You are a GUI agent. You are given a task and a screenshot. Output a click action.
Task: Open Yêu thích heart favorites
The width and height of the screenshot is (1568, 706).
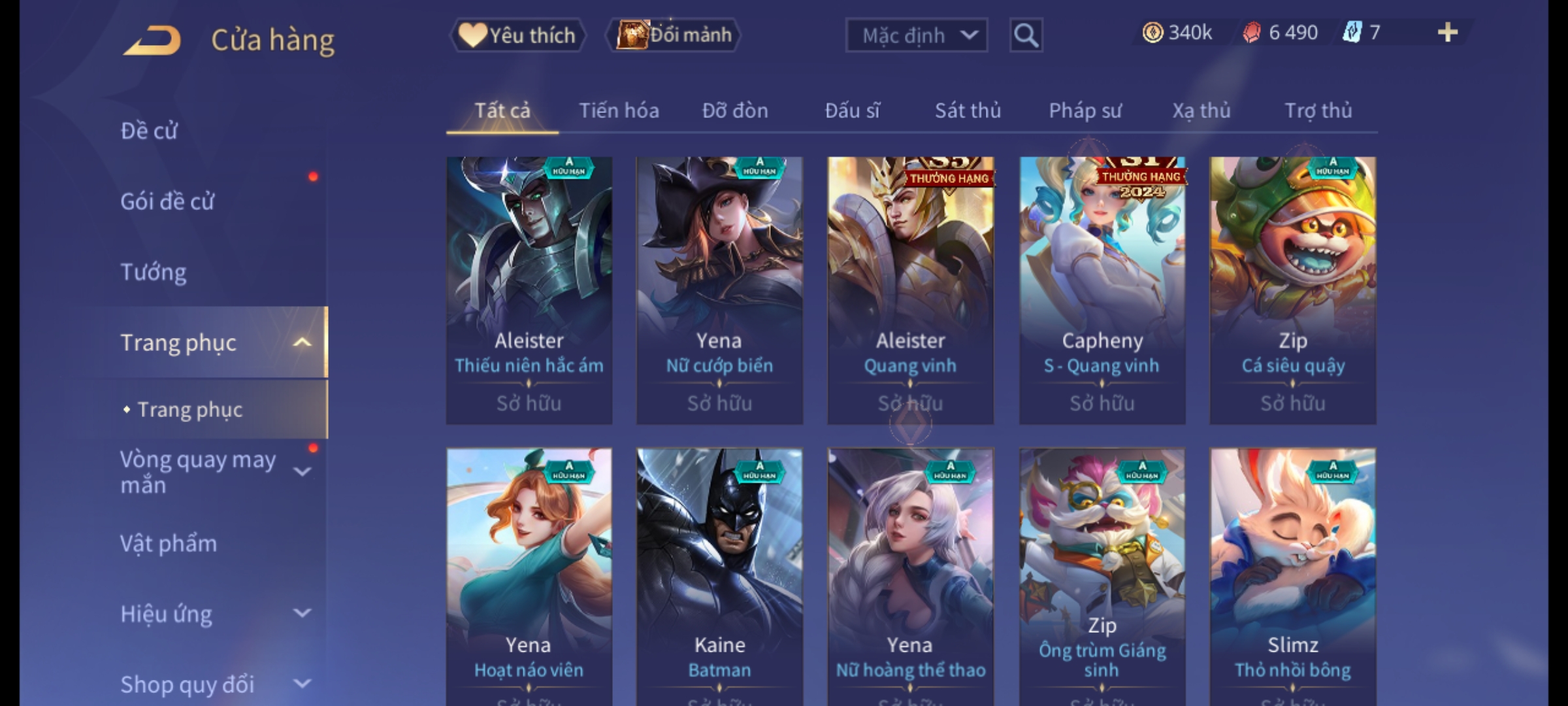click(517, 35)
